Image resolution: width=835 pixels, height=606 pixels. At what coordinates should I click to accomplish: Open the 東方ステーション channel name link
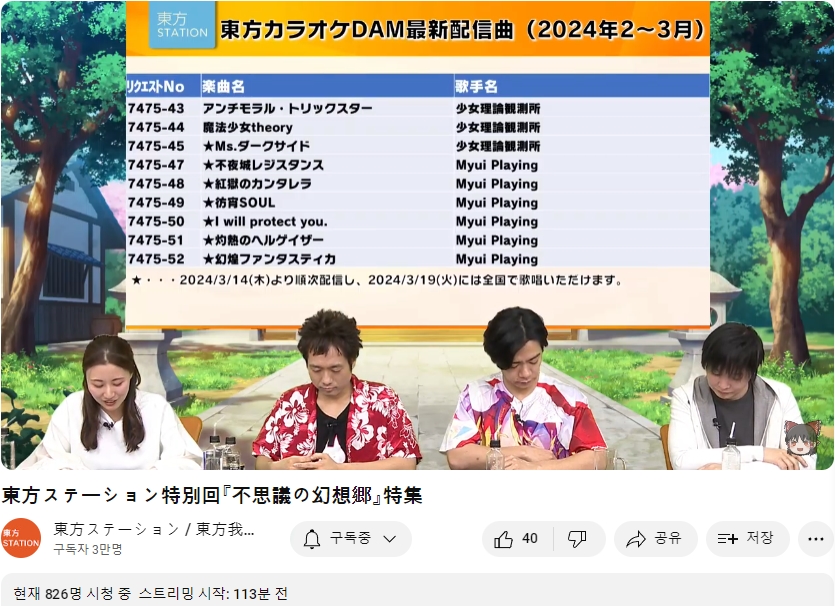(x=154, y=529)
